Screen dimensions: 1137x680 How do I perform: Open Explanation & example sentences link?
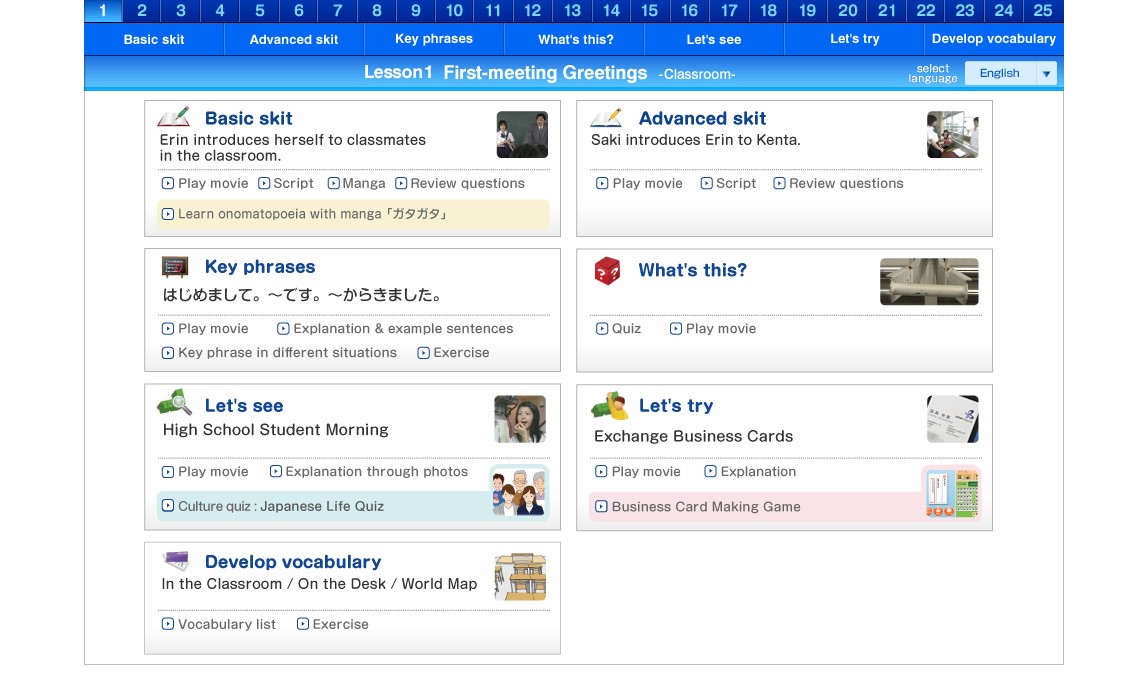(395, 328)
